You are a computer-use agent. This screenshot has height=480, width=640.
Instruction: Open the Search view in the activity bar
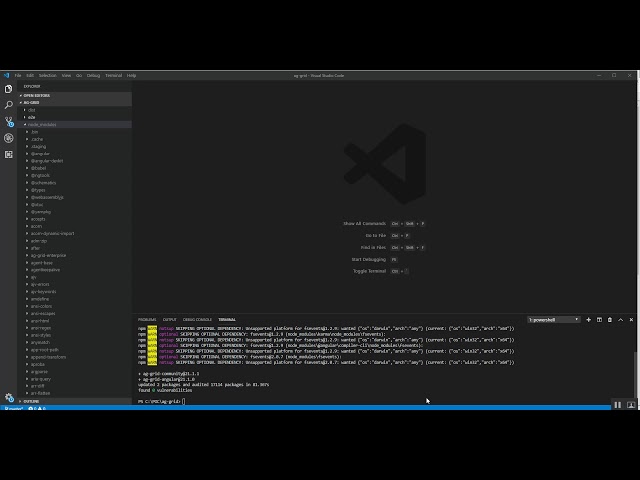[x=9, y=105]
